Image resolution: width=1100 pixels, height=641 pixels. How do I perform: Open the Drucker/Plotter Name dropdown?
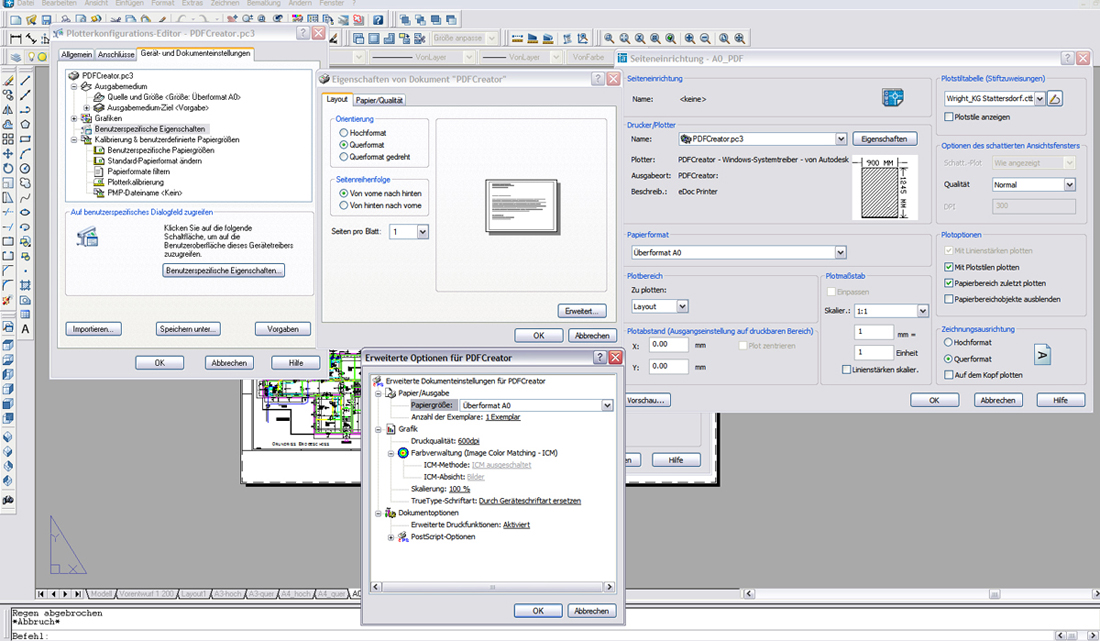click(840, 139)
